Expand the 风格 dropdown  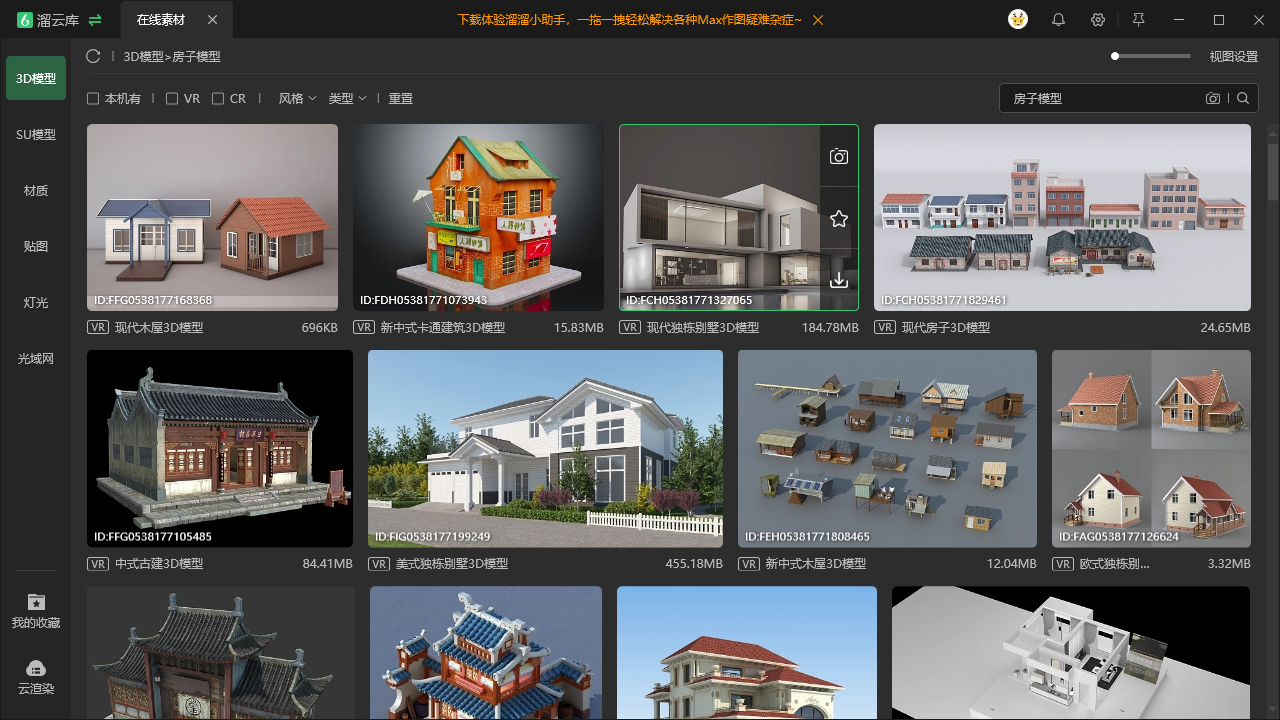tap(297, 99)
